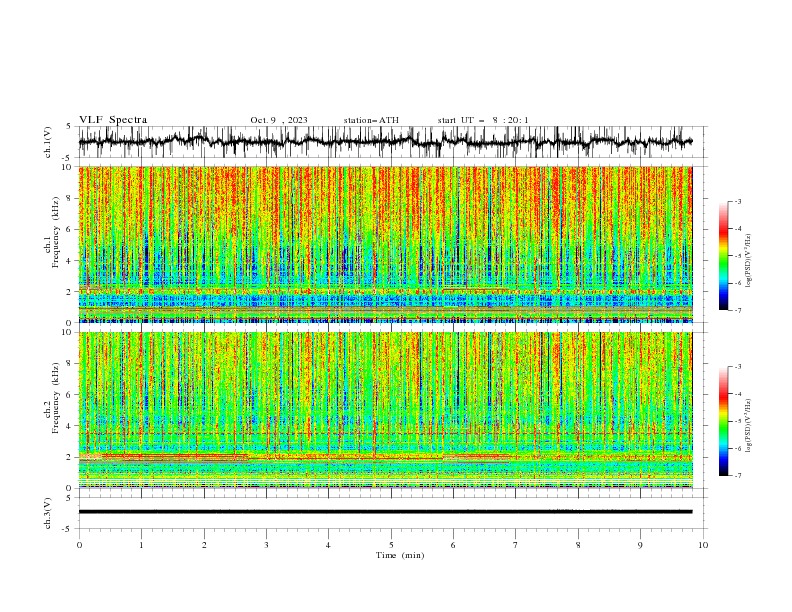Click the "-5" tick on ch.1 colorbar
The image size is (792, 612).
(x=737, y=256)
